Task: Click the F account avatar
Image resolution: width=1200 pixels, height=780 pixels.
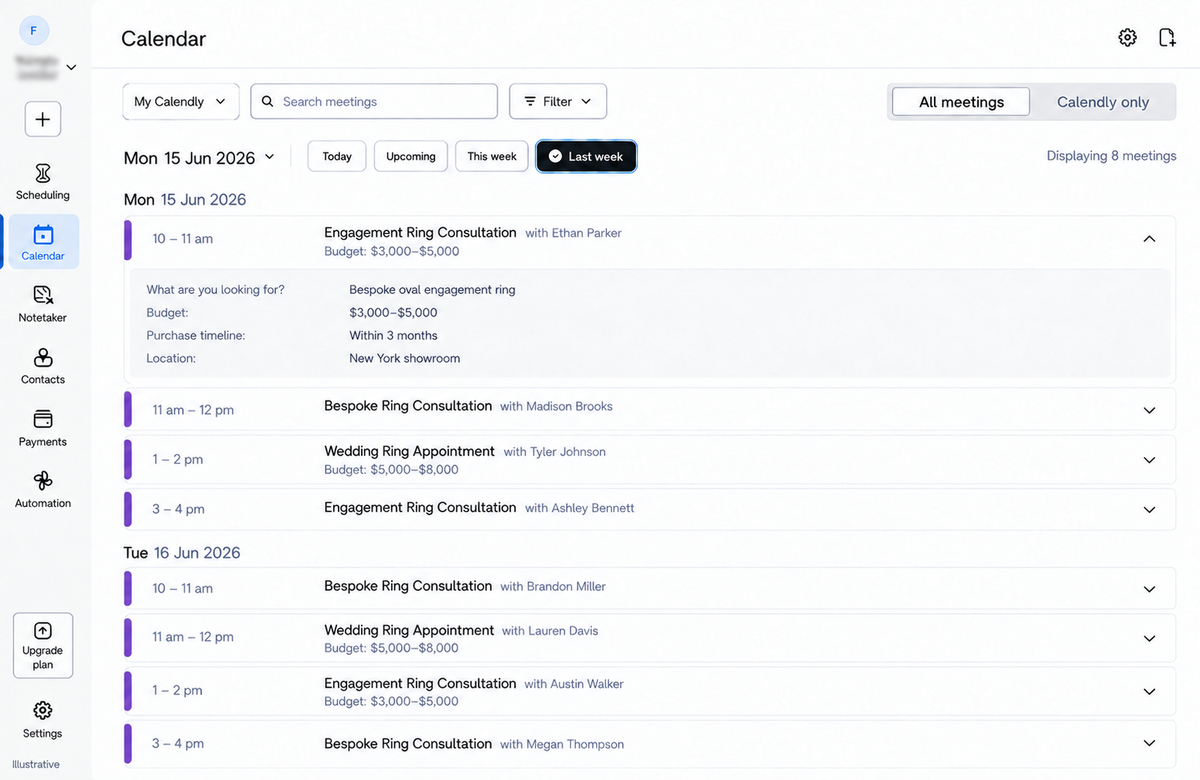Action: coord(34,31)
